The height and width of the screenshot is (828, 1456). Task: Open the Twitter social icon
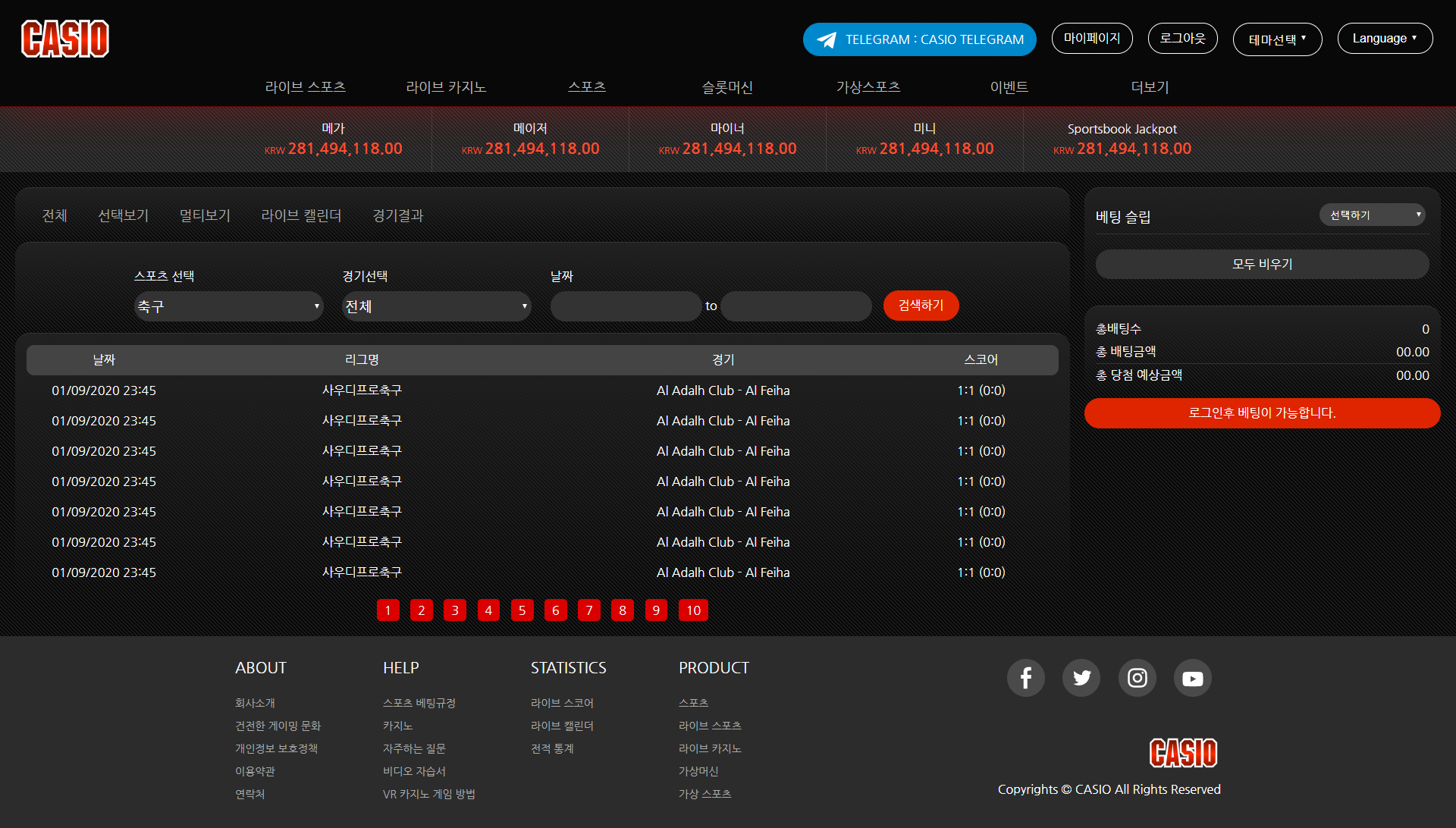(1081, 678)
